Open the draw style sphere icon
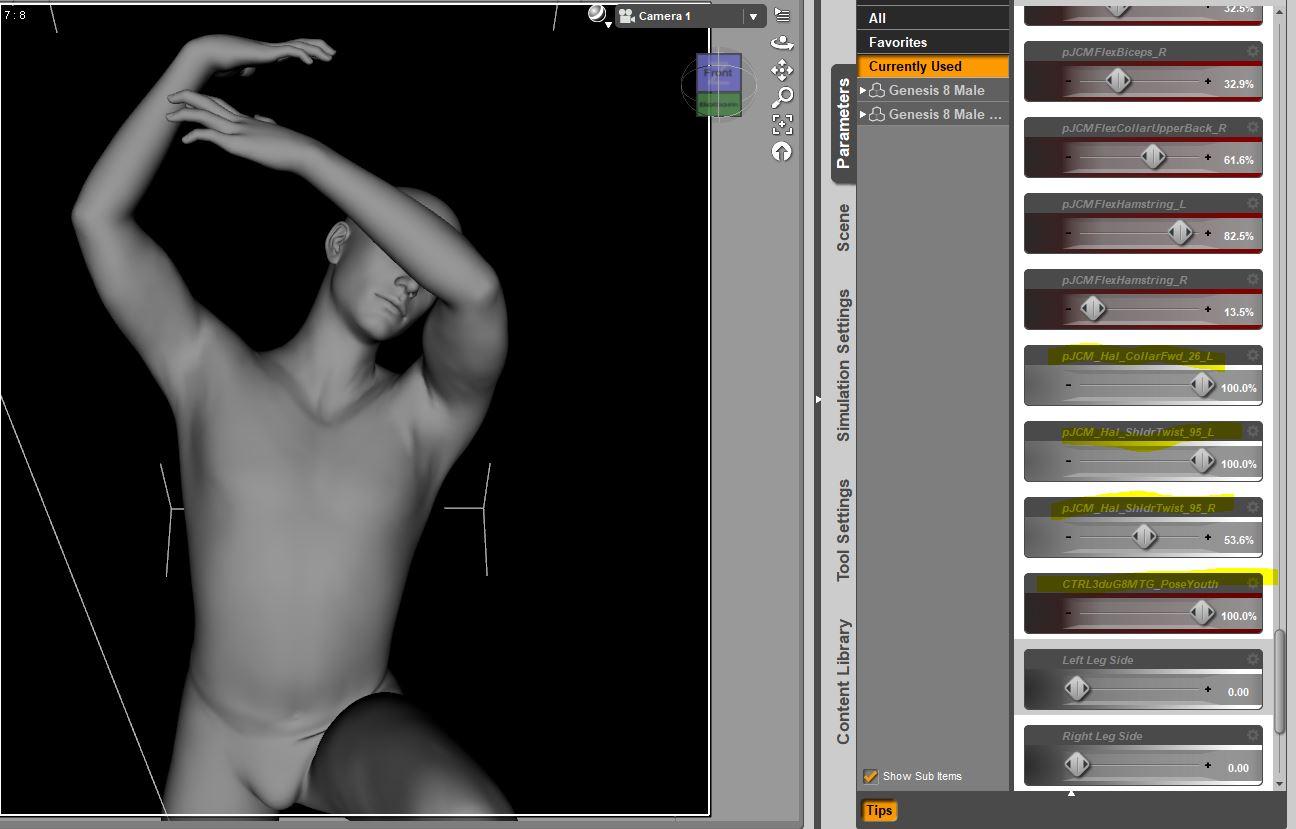This screenshot has height=829, width=1296. tap(597, 14)
